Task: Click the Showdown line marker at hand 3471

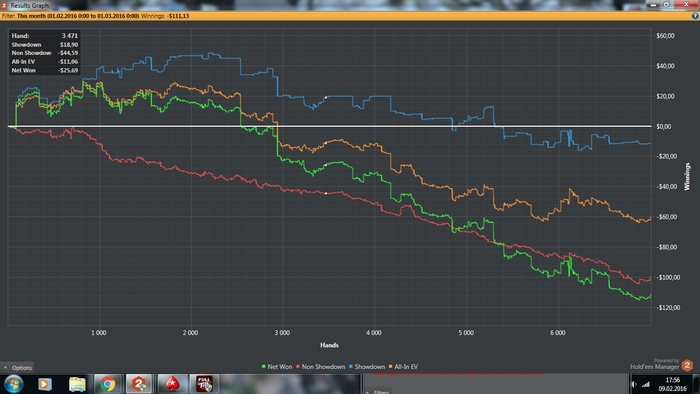Action: pyautogui.click(x=326, y=97)
